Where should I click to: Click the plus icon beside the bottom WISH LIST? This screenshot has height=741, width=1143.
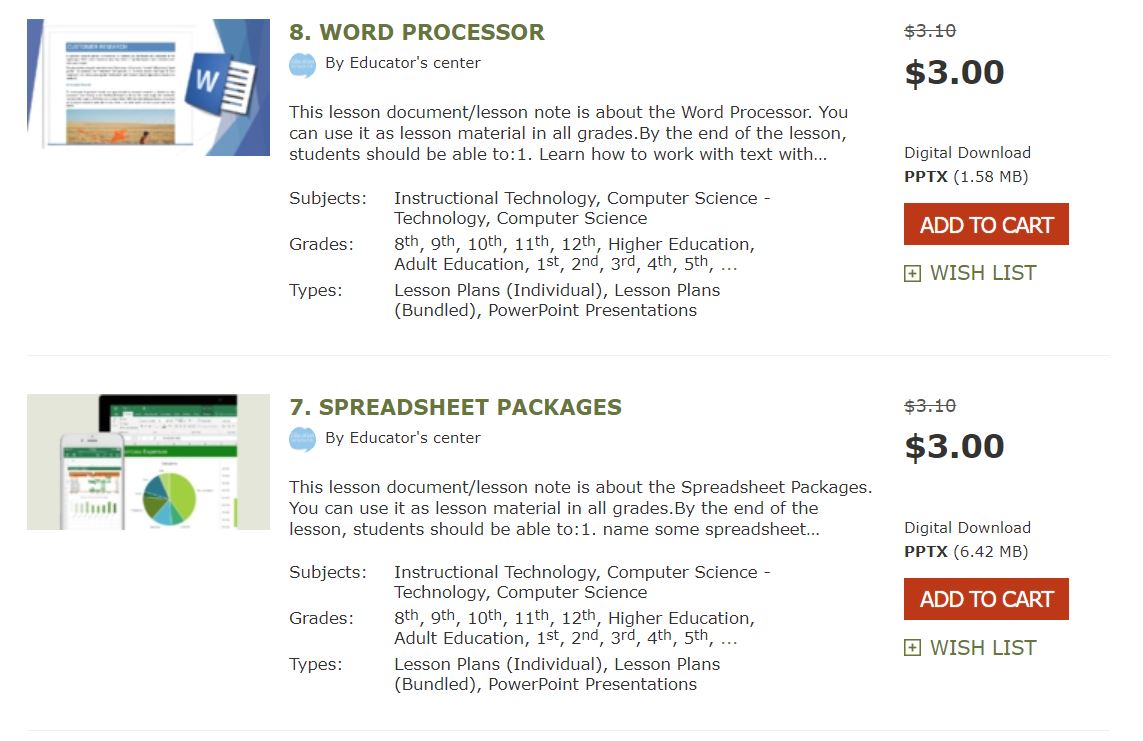coord(911,647)
